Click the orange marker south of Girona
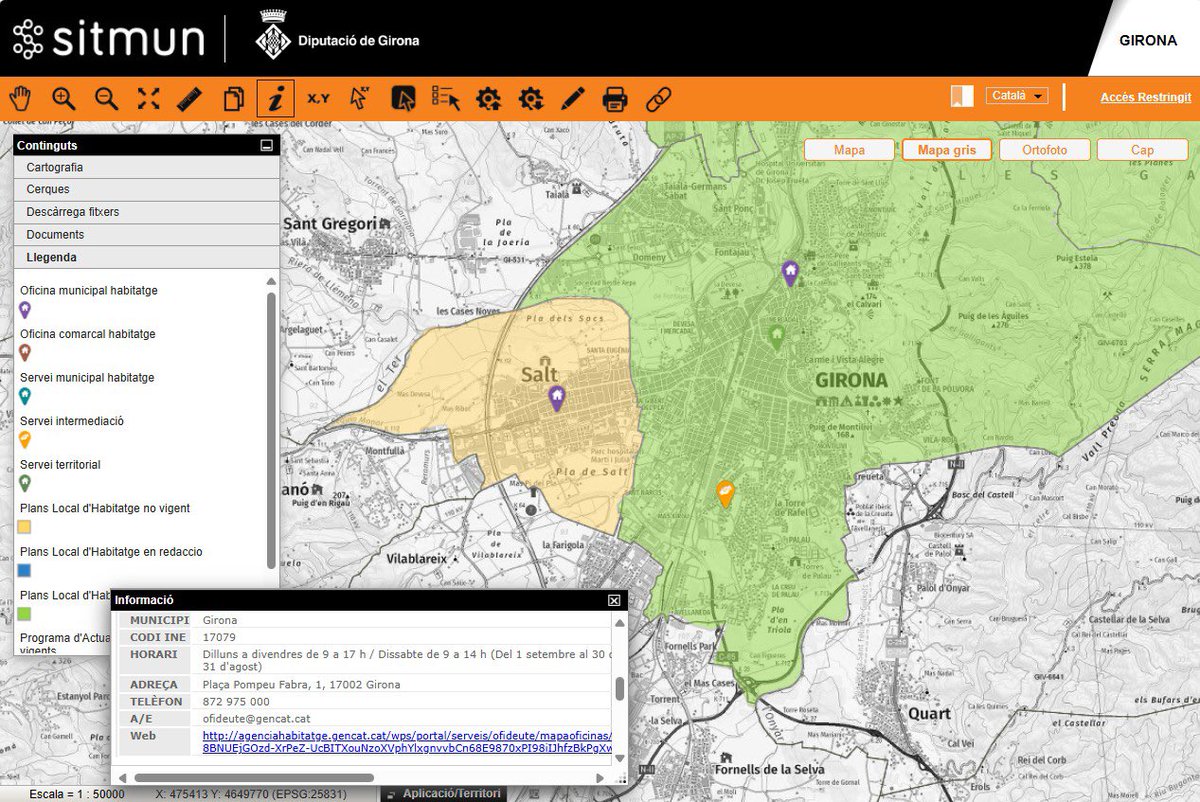The height and width of the screenshot is (802, 1200). coord(725,492)
